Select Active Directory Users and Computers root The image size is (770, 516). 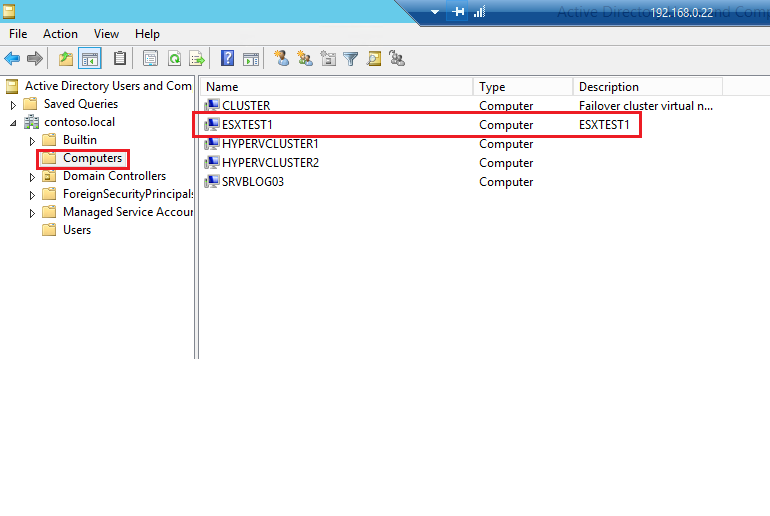108,86
